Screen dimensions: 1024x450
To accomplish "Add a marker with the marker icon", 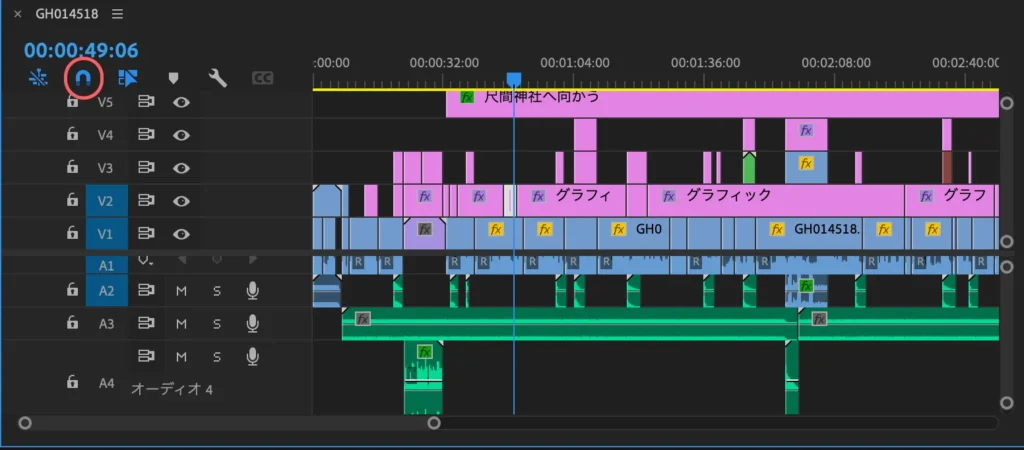I will (172, 77).
